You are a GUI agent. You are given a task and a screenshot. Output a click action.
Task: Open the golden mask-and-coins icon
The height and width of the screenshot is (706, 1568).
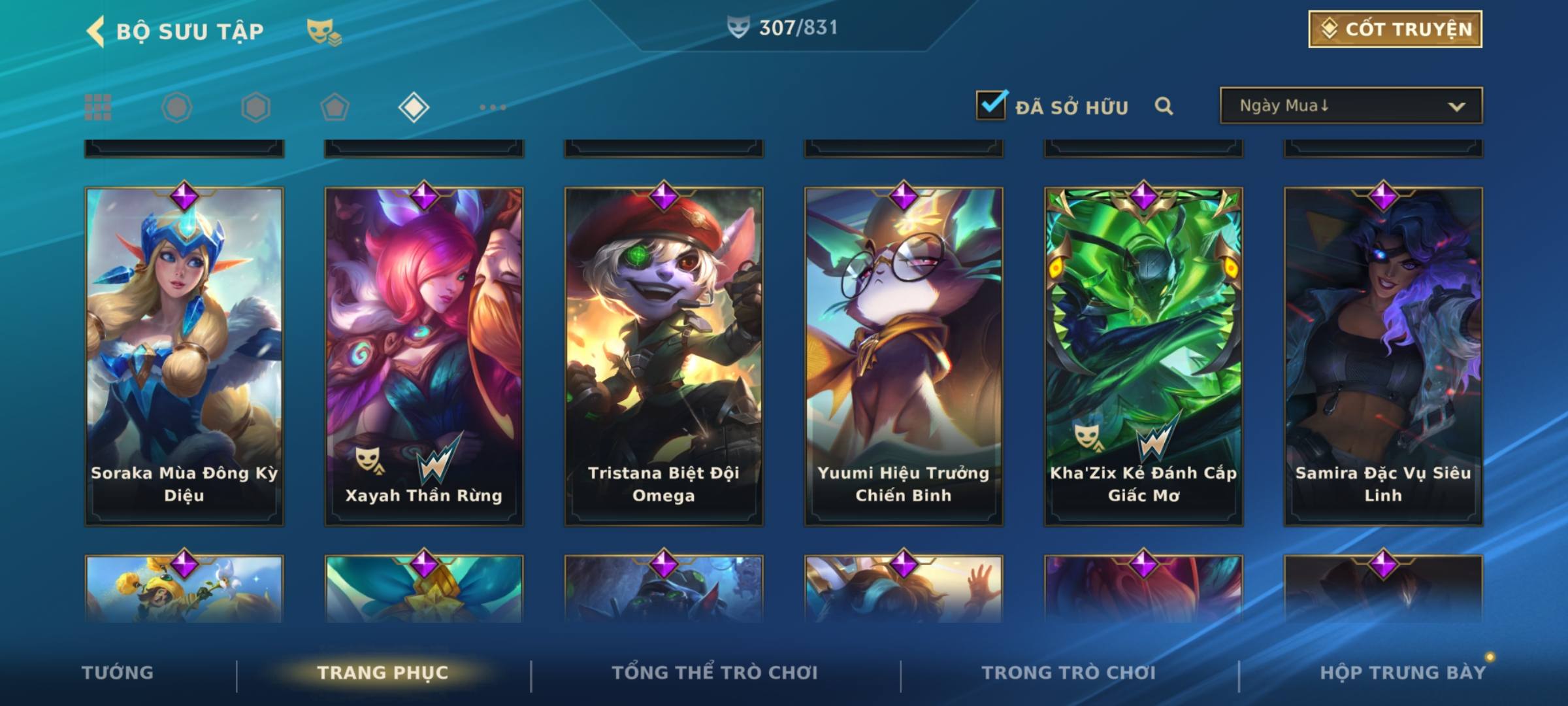click(x=324, y=31)
